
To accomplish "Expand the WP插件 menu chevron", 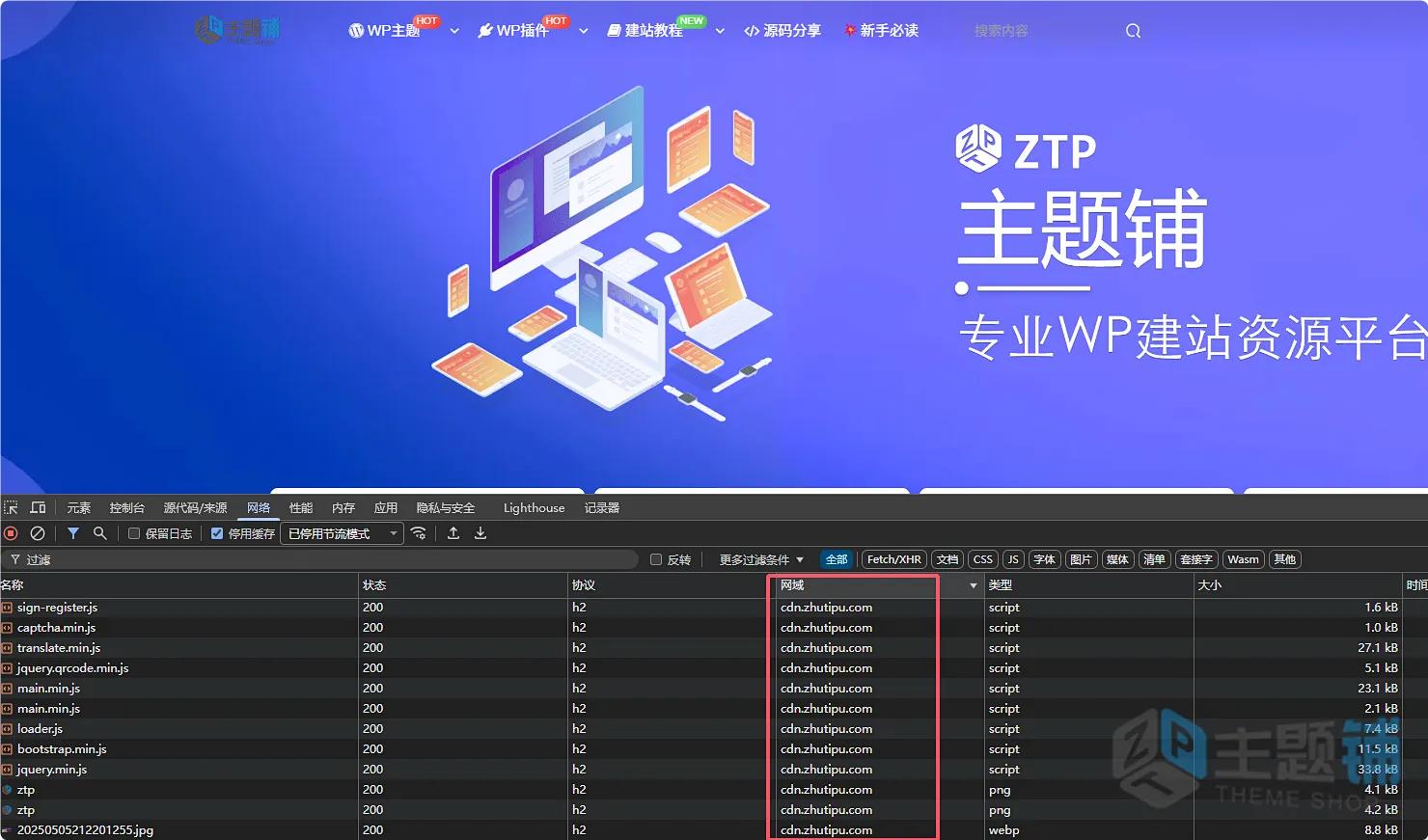I will [x=583, y=31].
